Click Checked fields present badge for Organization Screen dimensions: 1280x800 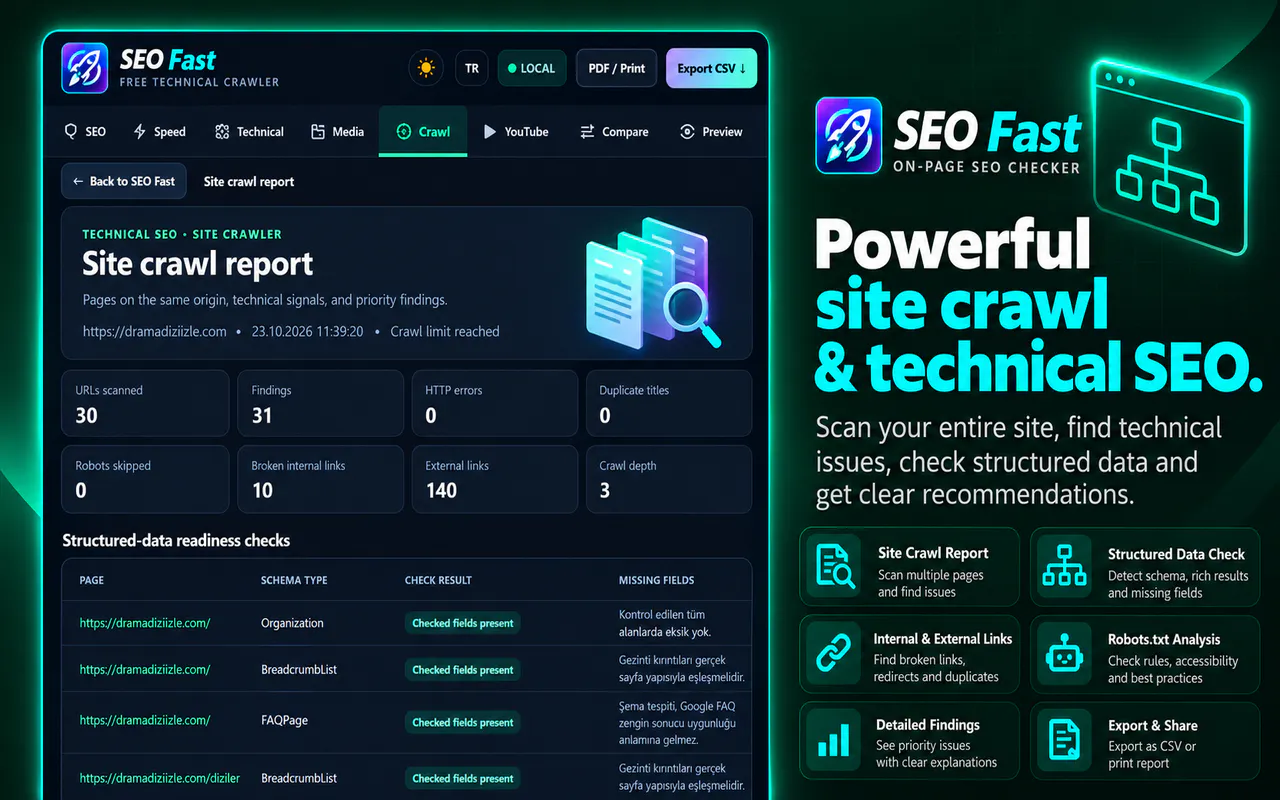(463, 623)
